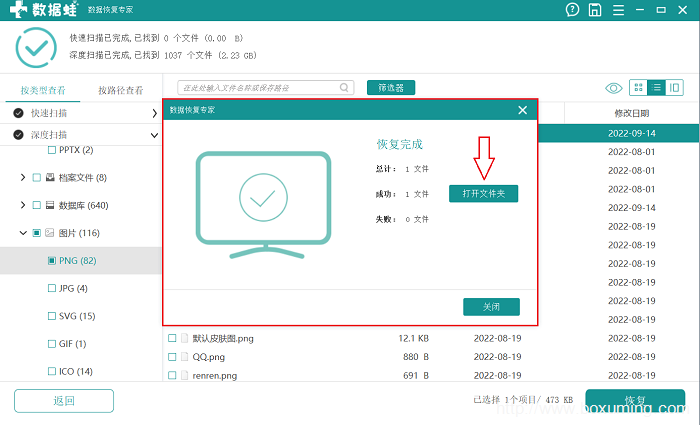Focus the file name search field

click(266, 88)
